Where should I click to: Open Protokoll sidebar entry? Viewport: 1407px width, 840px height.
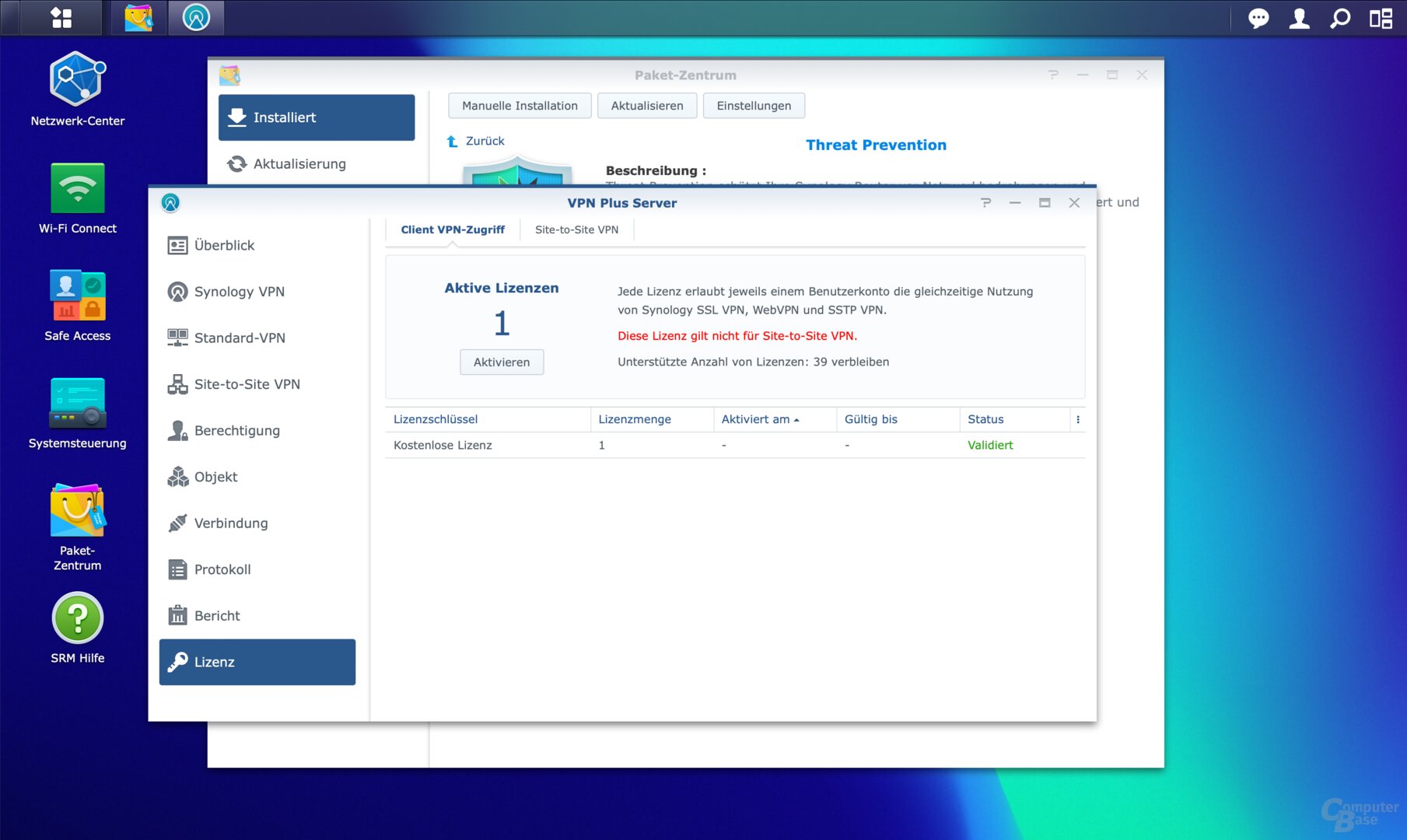(257, 569)
